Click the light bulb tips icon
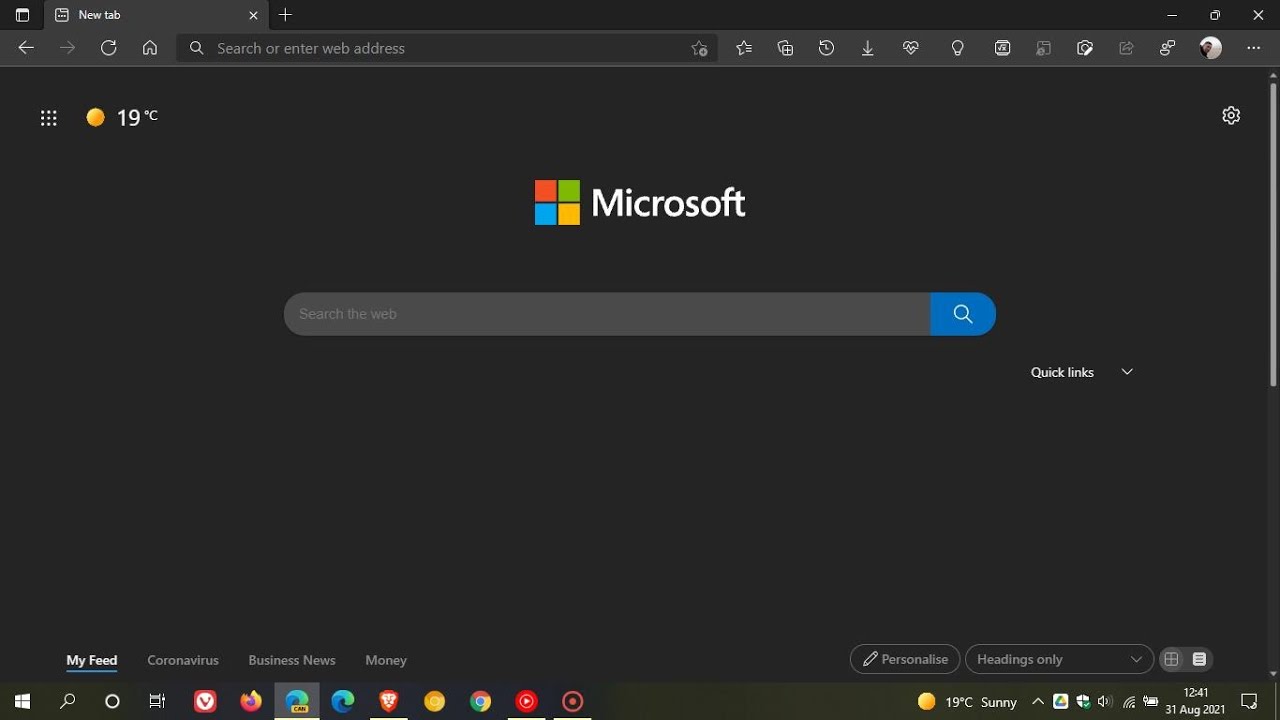Screen dimensions: 1280x720 [x=958, y=48]
